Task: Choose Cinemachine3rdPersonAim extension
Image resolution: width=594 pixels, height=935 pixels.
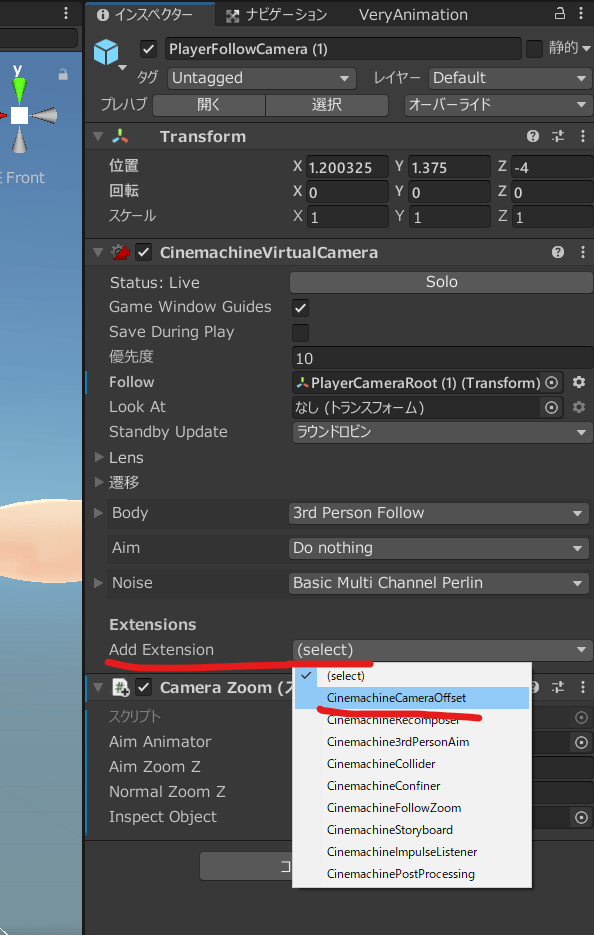Action: pyautogui.click(x=412, y=742)
